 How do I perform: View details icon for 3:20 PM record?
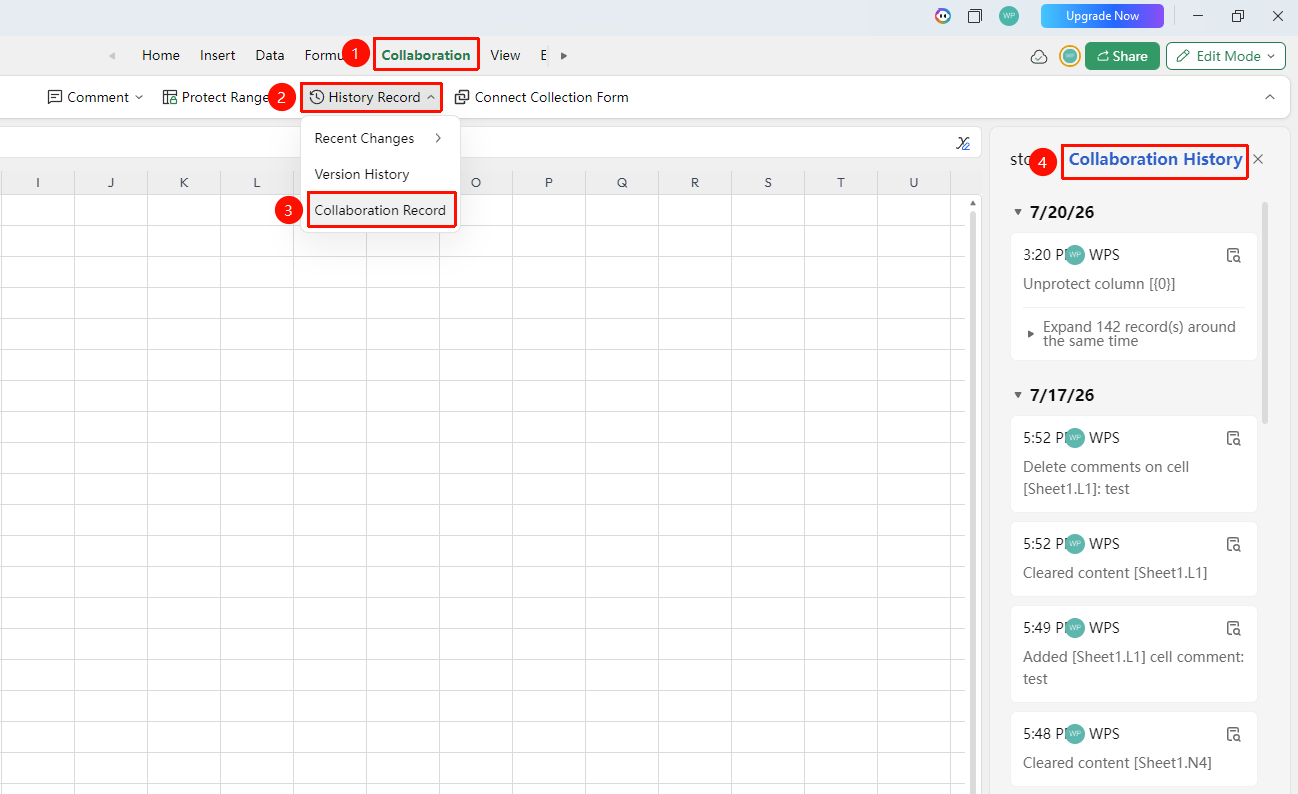click(1234, 255)
